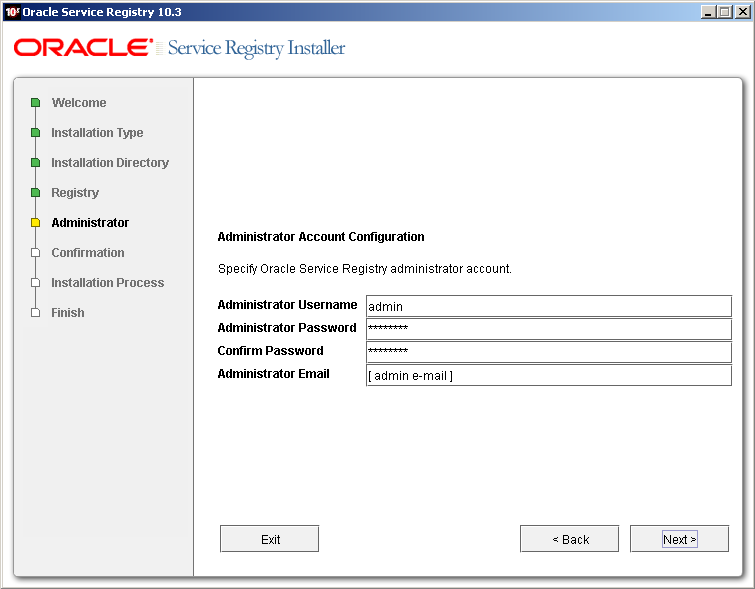
Task: Select the Finish step label
Action: pyautogui.click(x=68, y=313)
